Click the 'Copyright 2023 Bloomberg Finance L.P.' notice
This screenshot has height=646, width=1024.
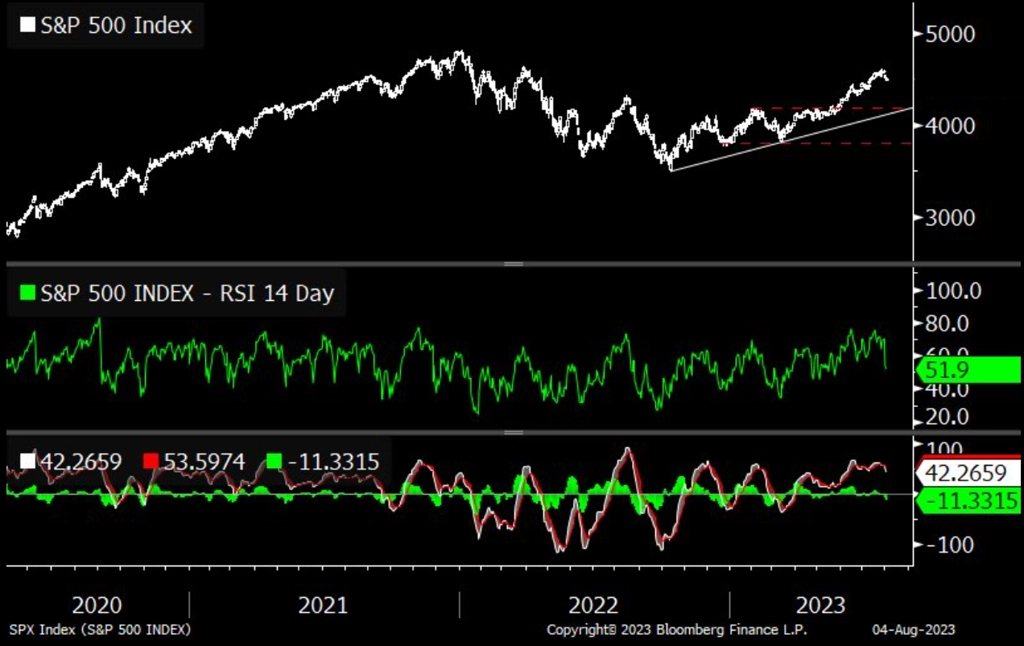pyautogui.click(x=677, y=630)
